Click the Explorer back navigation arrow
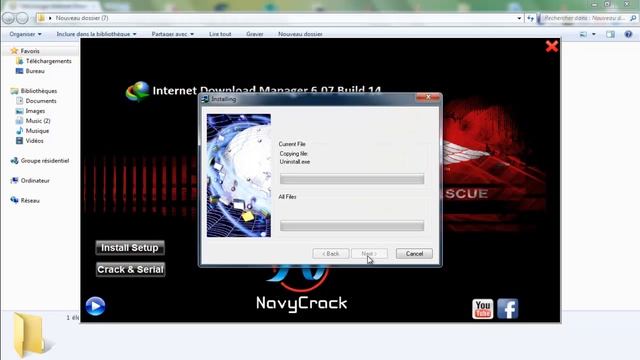 click(9, 18)
